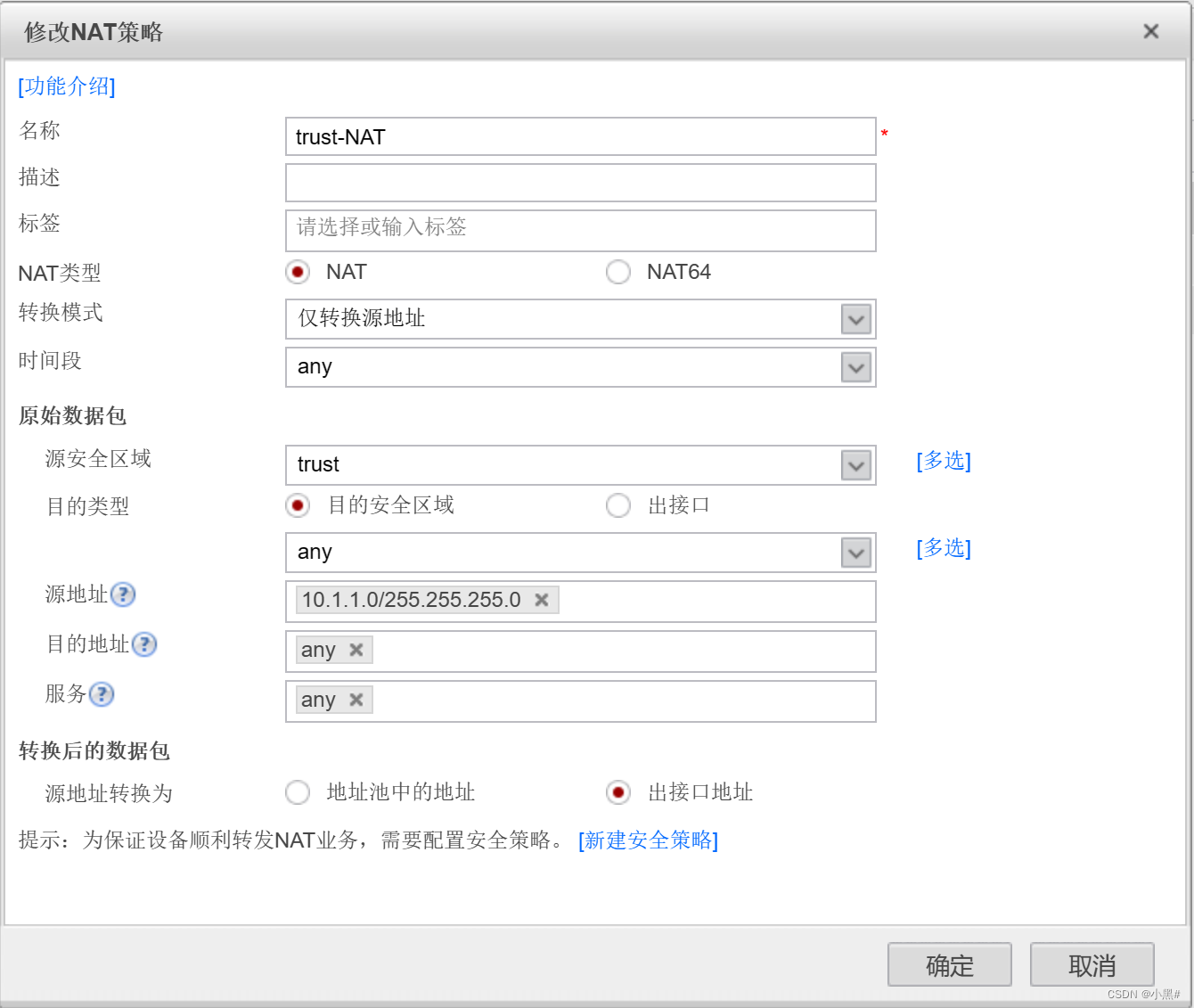Select 出接口地址 for source translation

click(618, 792)
